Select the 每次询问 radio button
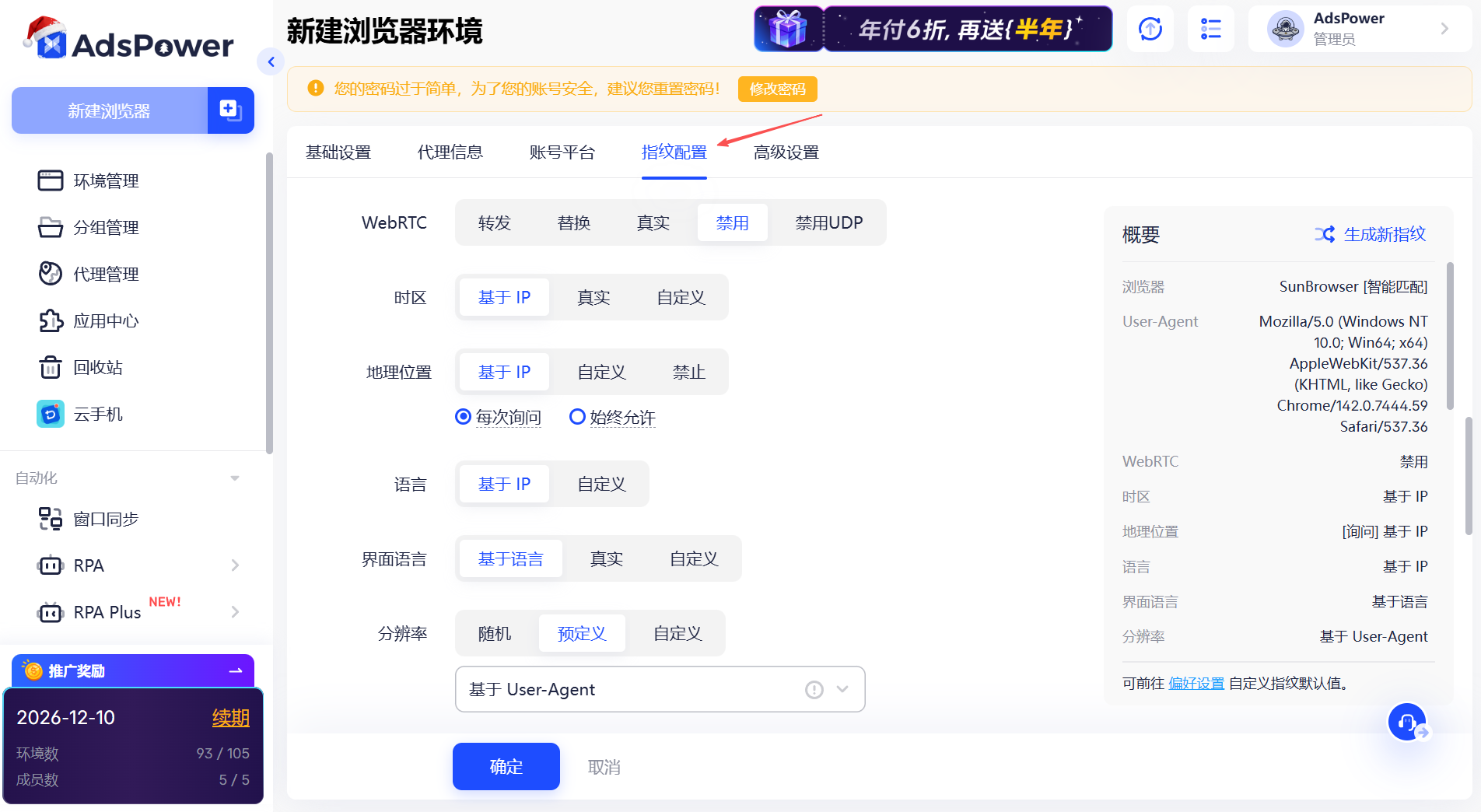 coord(464,417)
